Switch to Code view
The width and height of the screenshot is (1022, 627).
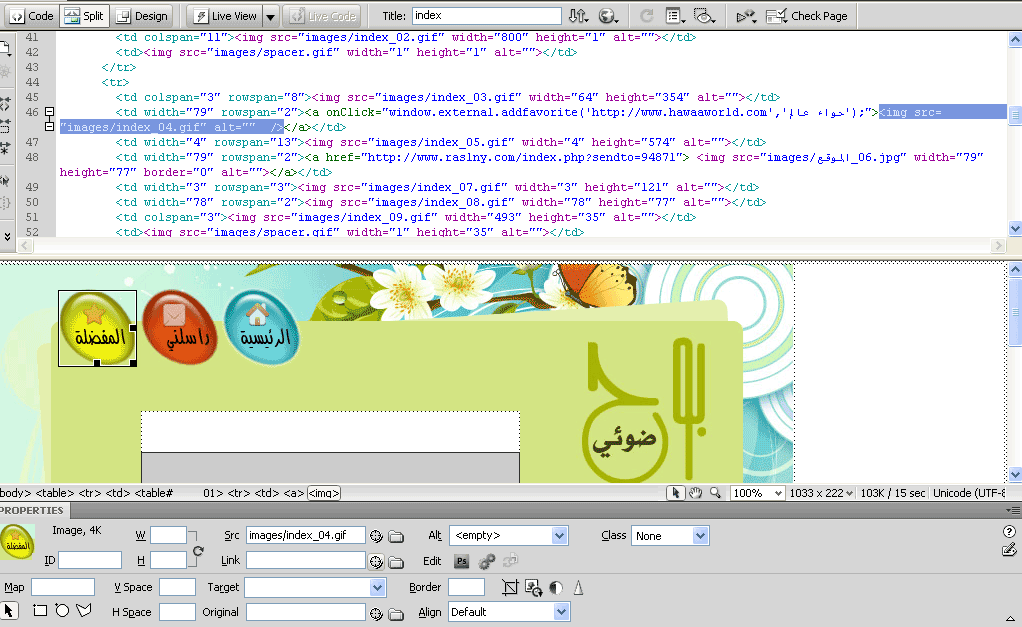click(x=32, y=16)
